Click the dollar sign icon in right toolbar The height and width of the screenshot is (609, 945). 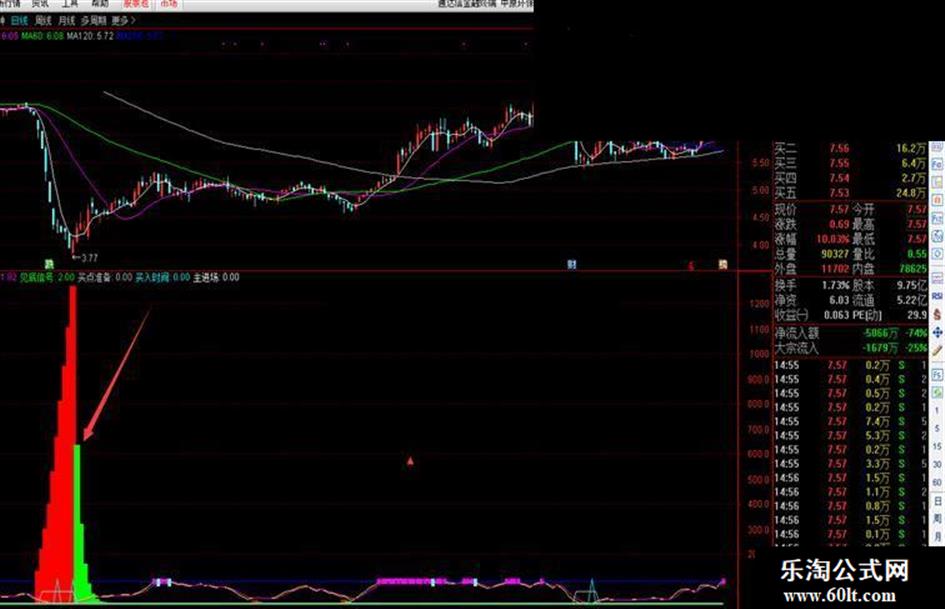(x=937, y=315)
